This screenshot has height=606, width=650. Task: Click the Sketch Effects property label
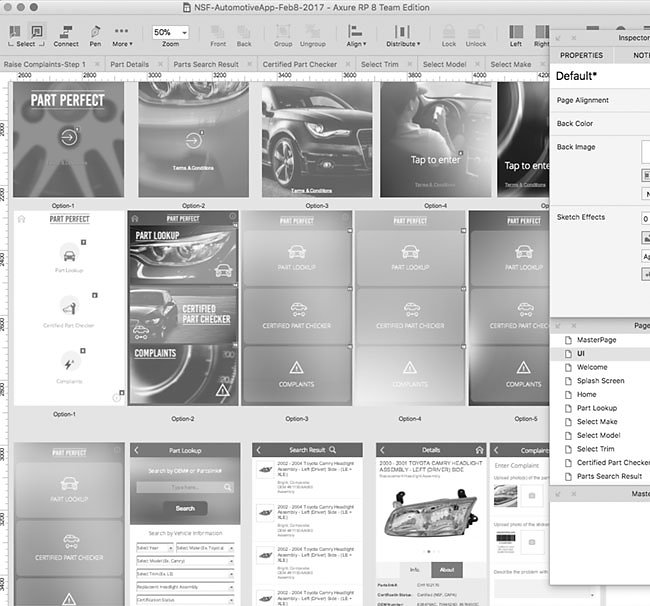580,217
